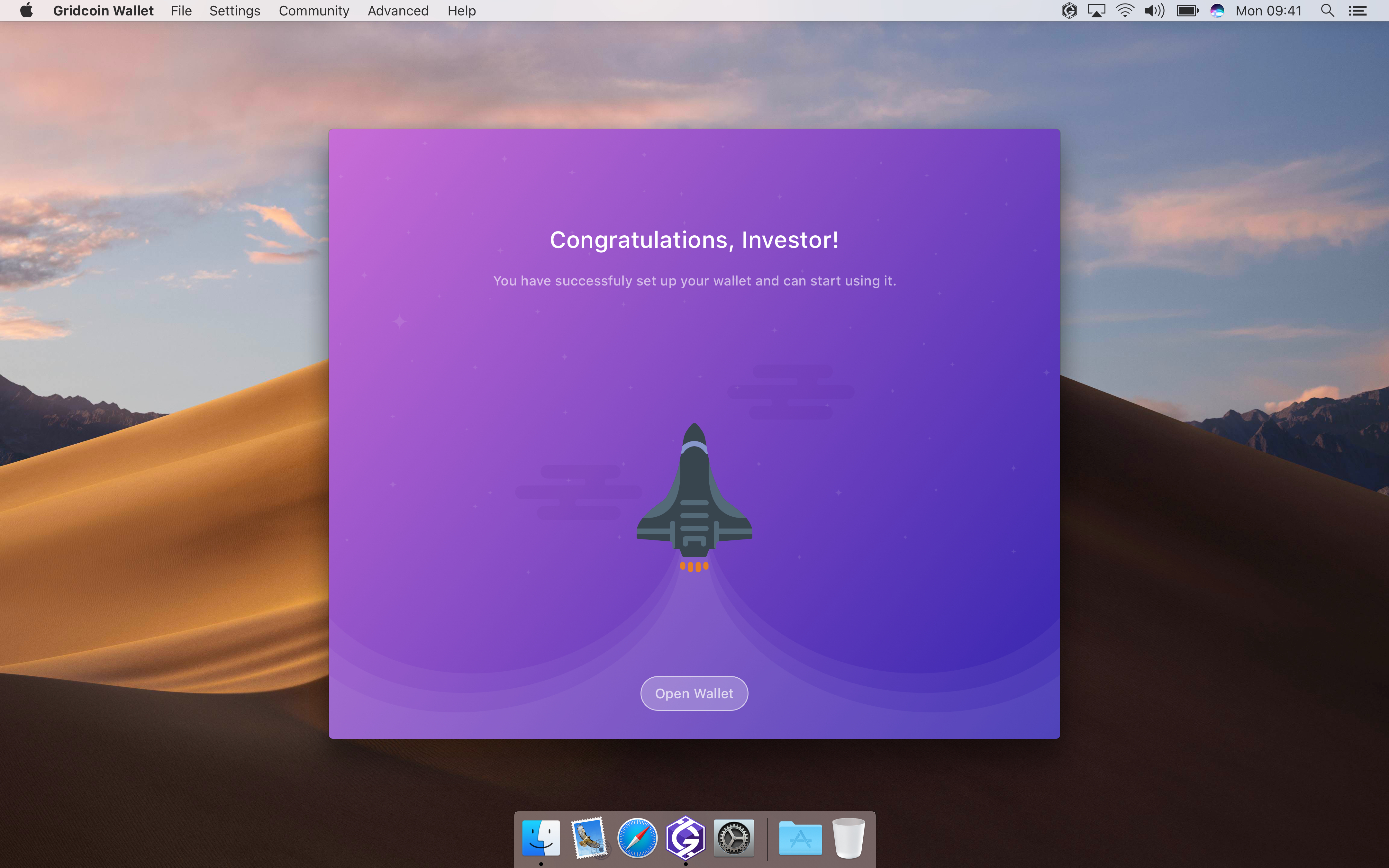Open the Trash in the Dock
This screenshot has width=1389, height=868.
tap(848, 837)
